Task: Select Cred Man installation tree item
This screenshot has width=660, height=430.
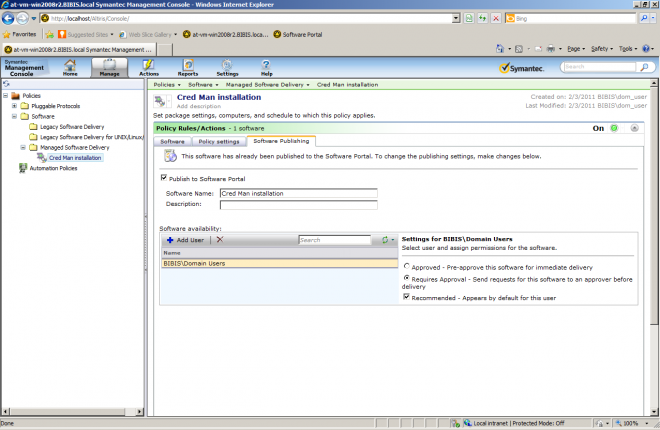Action: click(x=75, y=158)
